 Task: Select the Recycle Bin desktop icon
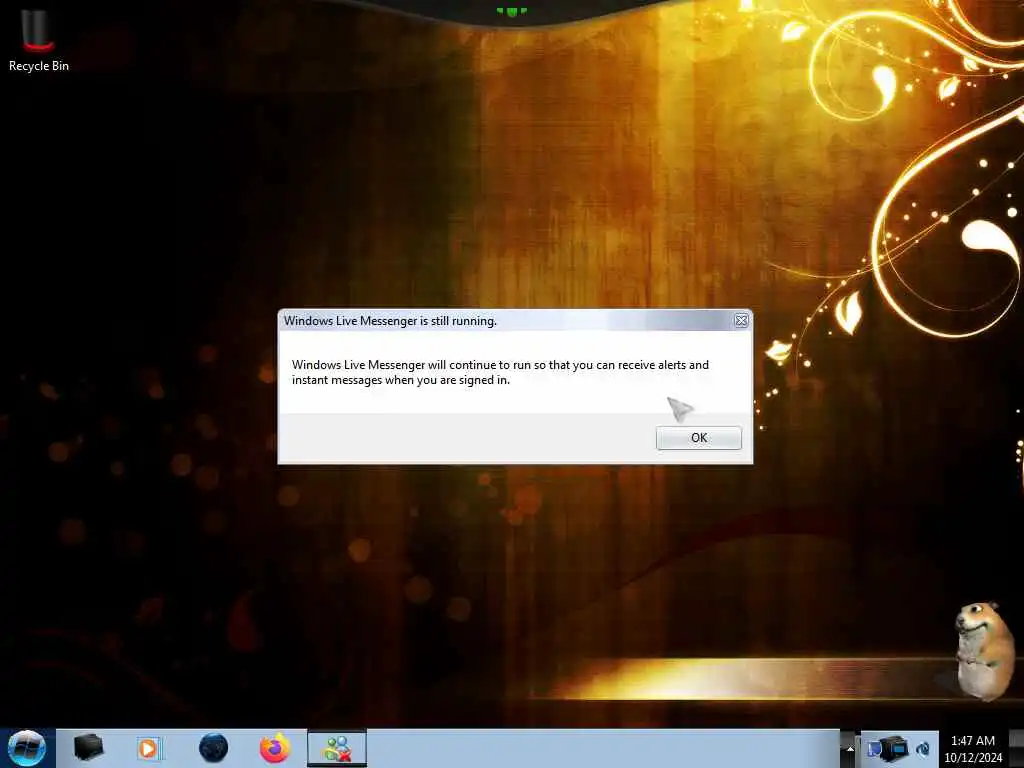click(x=39, y=39)
